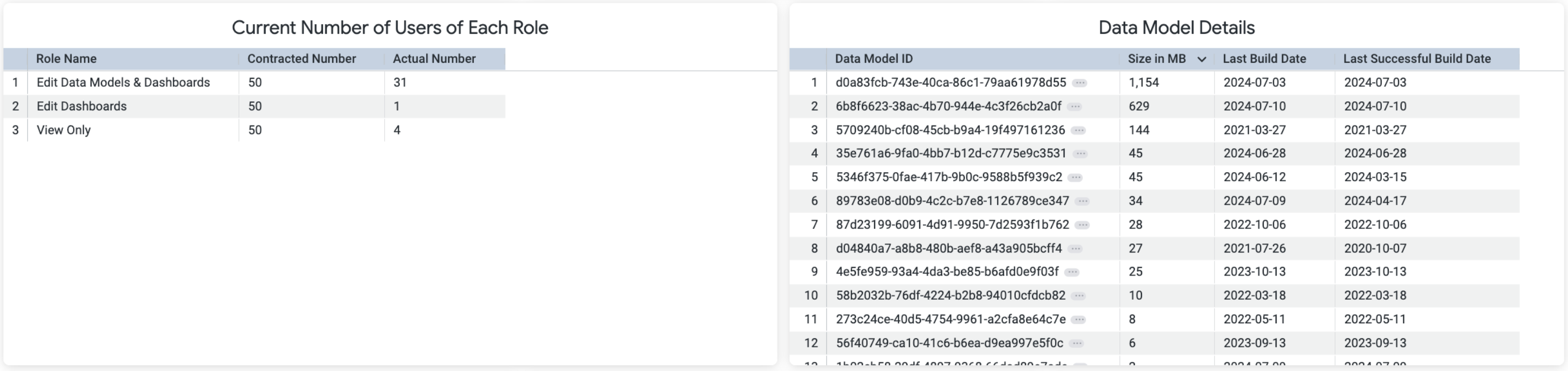Expand truncated ID starting with 4e5fe959
The width and height of the screenshot is (1568, 371).
pyautogui.click(x=1072, y=272)
